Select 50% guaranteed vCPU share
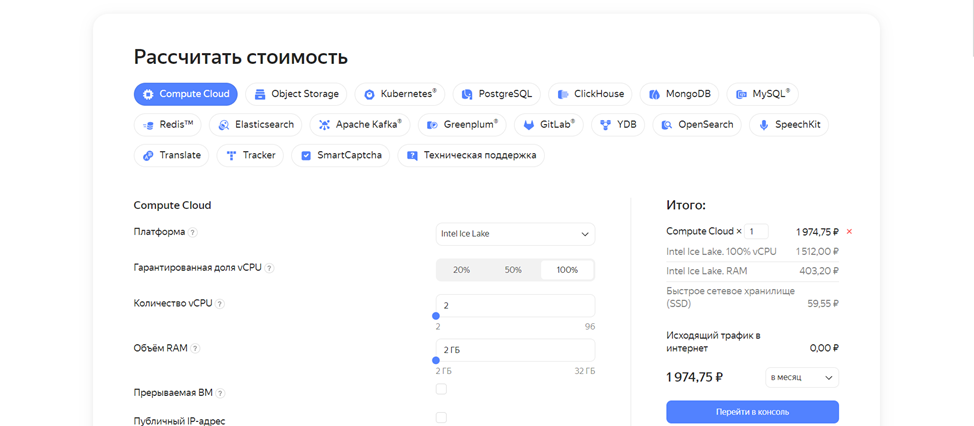The width and height of the screenshot is (974, 426). [x=513, y=270]
